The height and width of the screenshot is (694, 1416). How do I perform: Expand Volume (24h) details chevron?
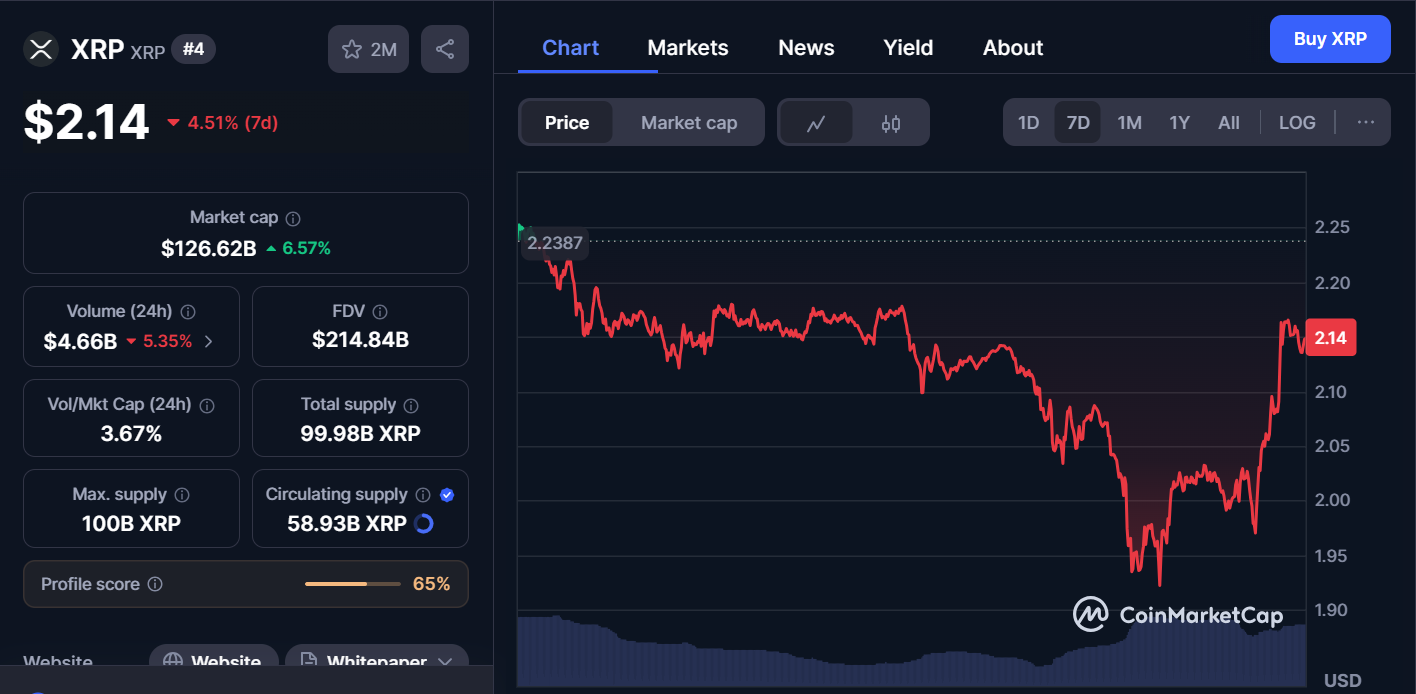[x=208, y=341]
